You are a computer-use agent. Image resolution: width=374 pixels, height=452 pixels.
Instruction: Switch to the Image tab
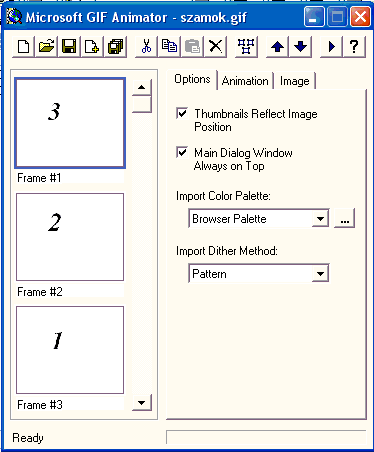295,81
